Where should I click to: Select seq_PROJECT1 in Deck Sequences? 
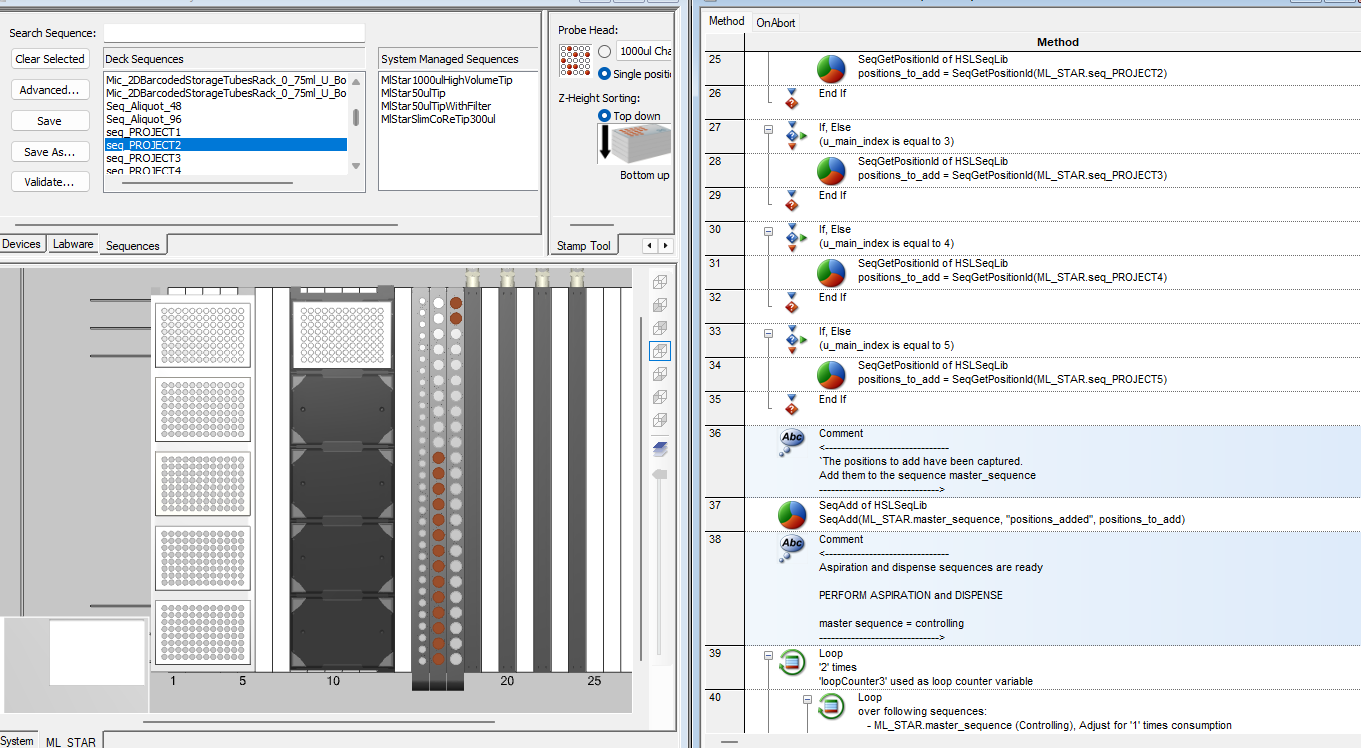point(143,132)
